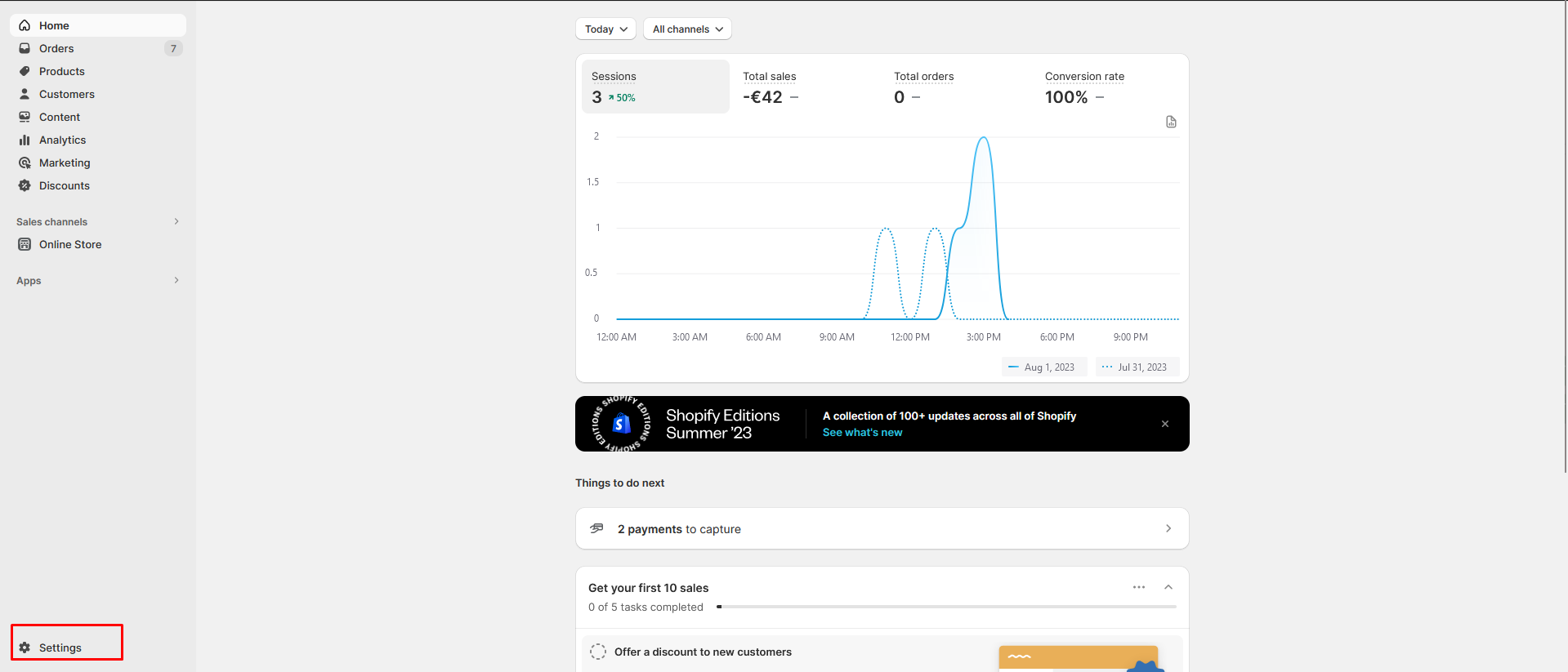1568x672 pixels.
Task: Dismiss the Shopify Editions banner
Action: [x=1165, y=424]
